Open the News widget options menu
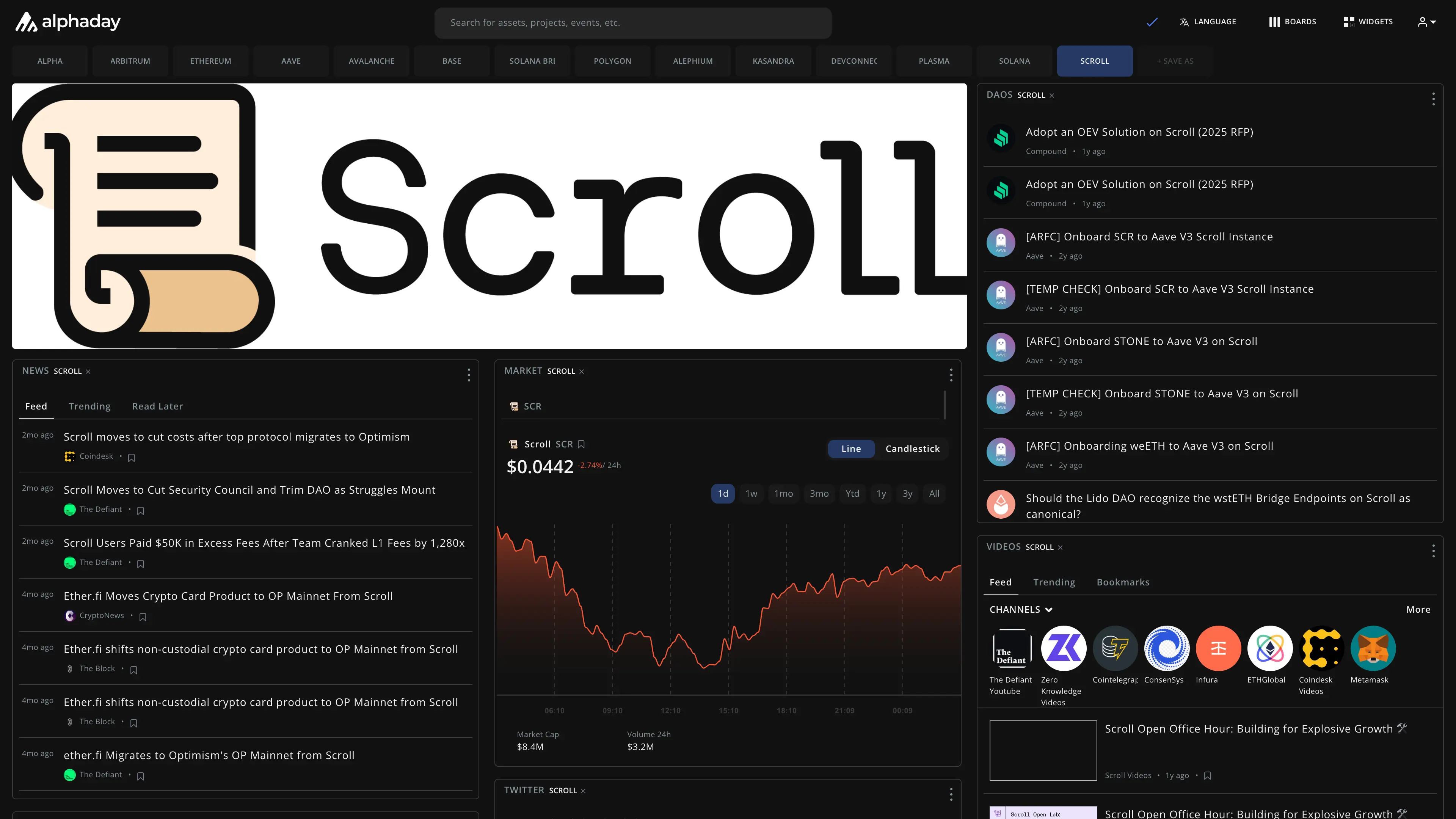Image resolution: width=1456 pixels, height=819 pixels. (469, 375)
